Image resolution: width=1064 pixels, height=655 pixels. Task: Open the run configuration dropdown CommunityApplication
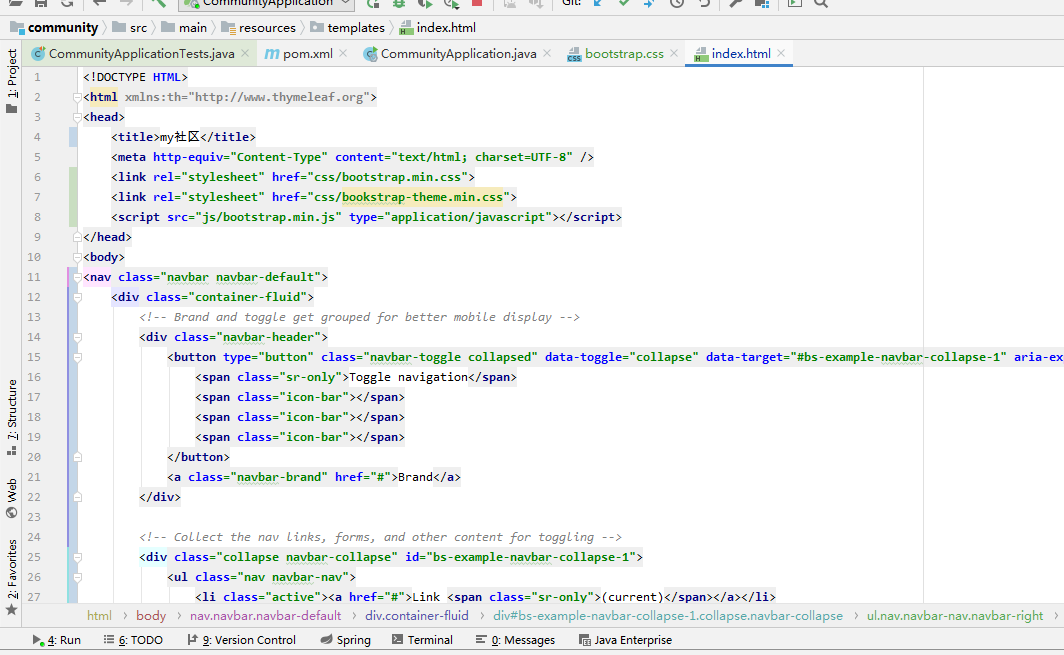(267, 3)
